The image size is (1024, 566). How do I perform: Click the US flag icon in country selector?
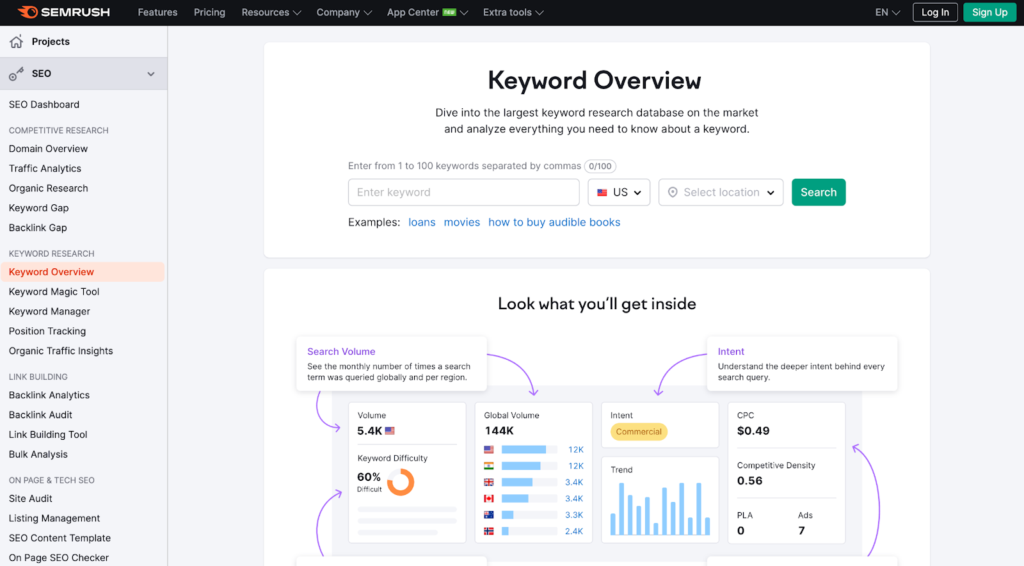pos(602,193)
